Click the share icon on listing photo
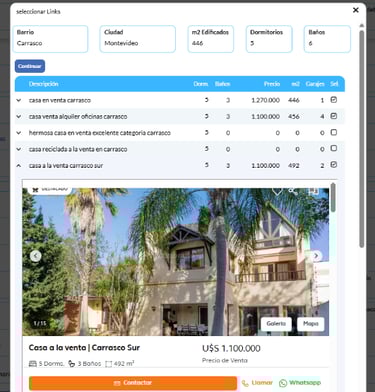Image resolution: width=375 pixels, height=392 pixels. click(x=293, y=191)
